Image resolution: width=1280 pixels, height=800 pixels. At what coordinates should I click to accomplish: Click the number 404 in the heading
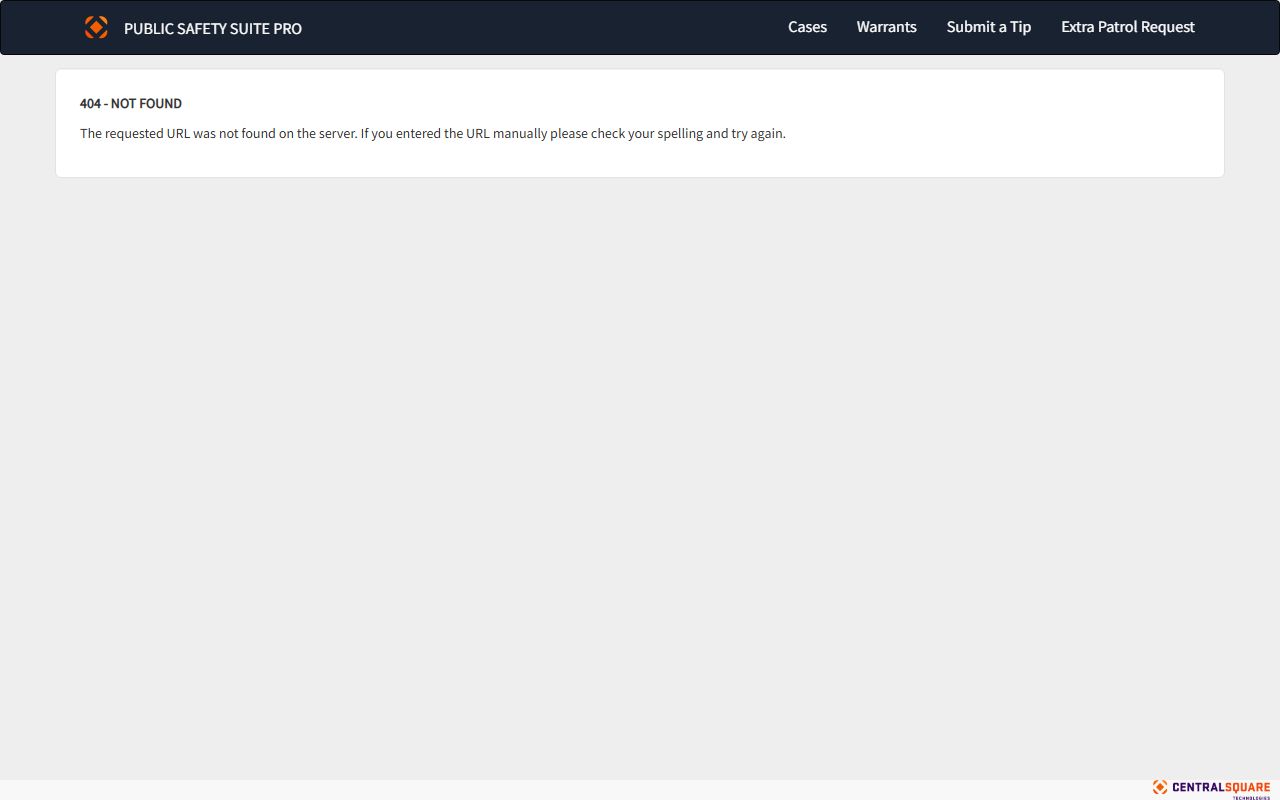(x=90, y=103)
